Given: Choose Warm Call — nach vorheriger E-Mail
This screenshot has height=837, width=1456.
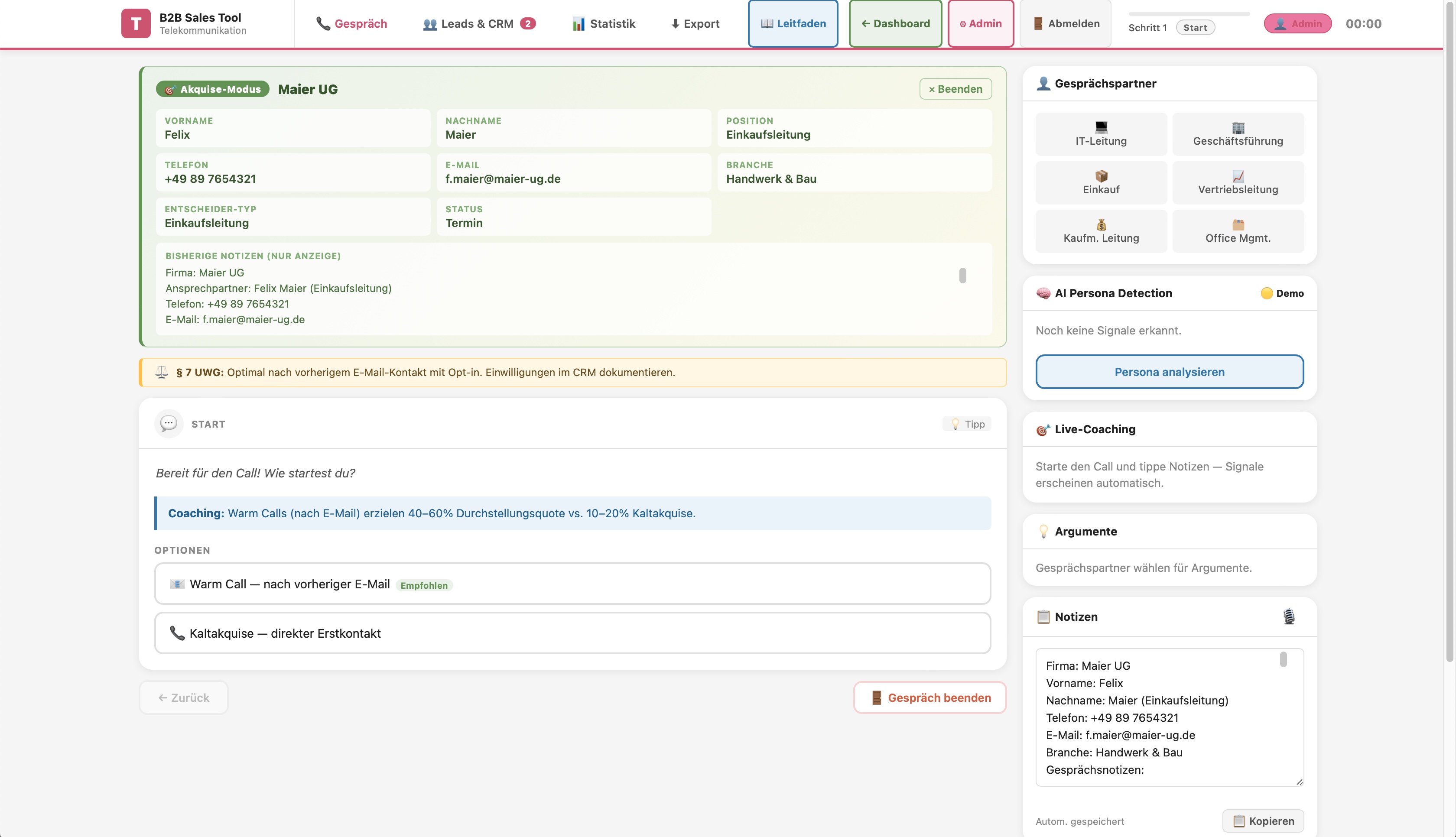Looking at the screenshot, I should (x=572, y=584).
